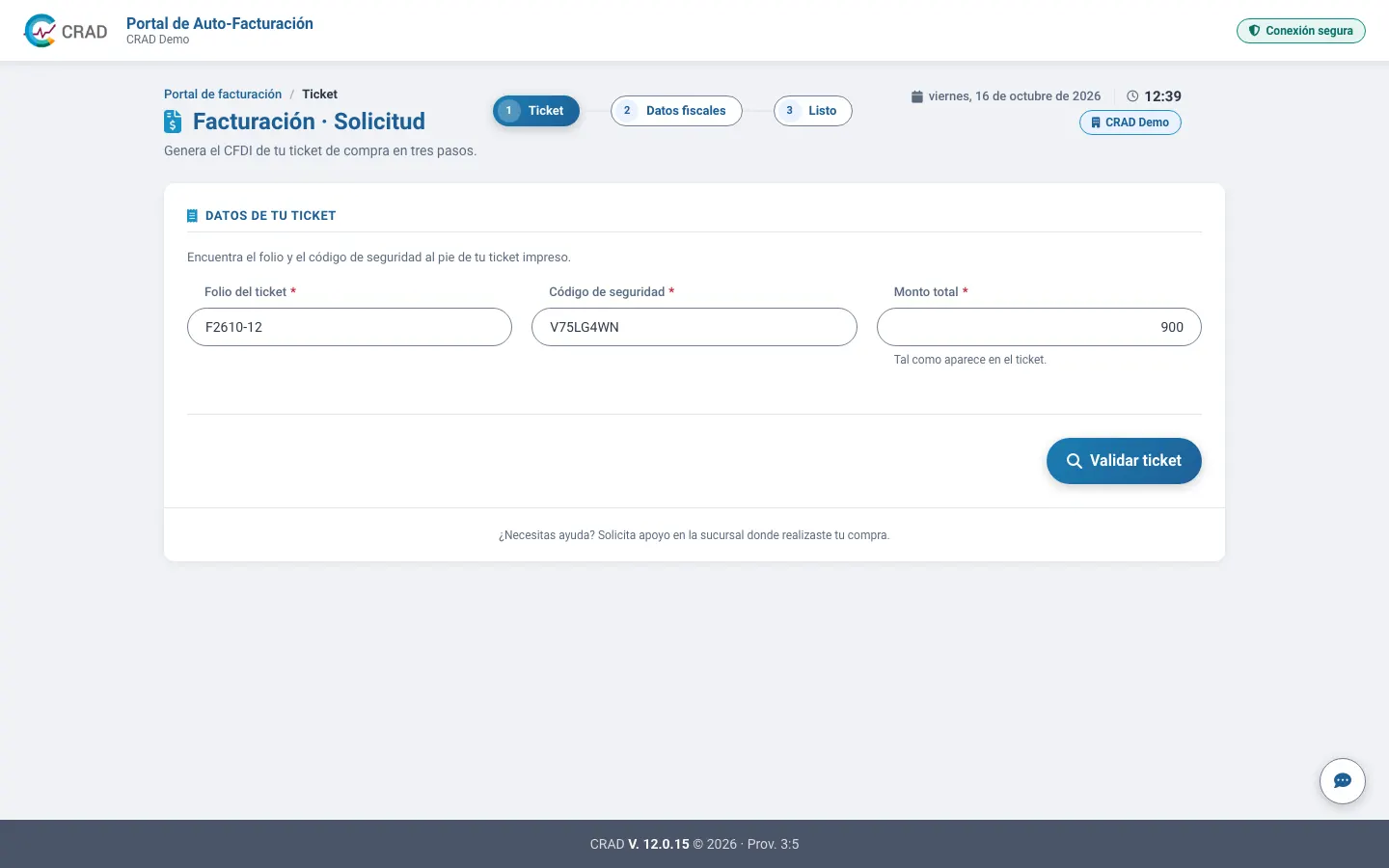The width and height of the screenshot is (1389, 868).
Task: Click the hint 'Tal como aparece en el ticket.'
Action: tap(970, 360)
